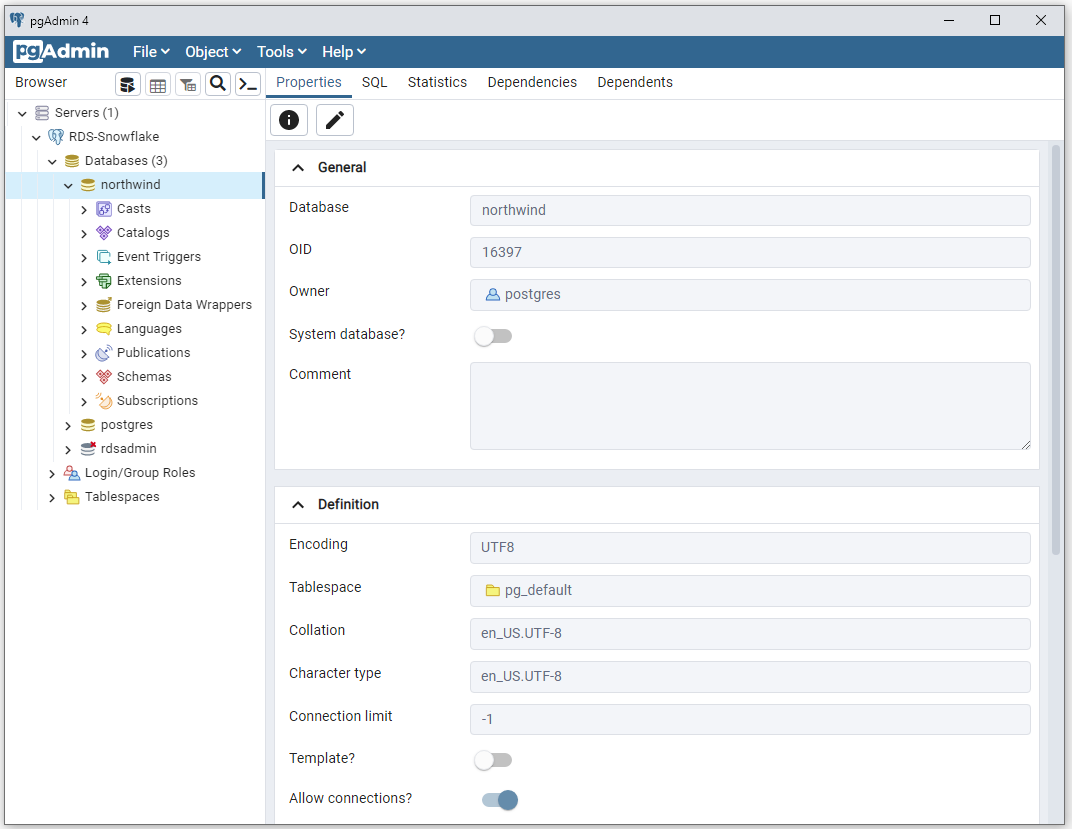Click the Comment text area
Image resolution: width=1072 pixels, height=829 pixels.
750,406
